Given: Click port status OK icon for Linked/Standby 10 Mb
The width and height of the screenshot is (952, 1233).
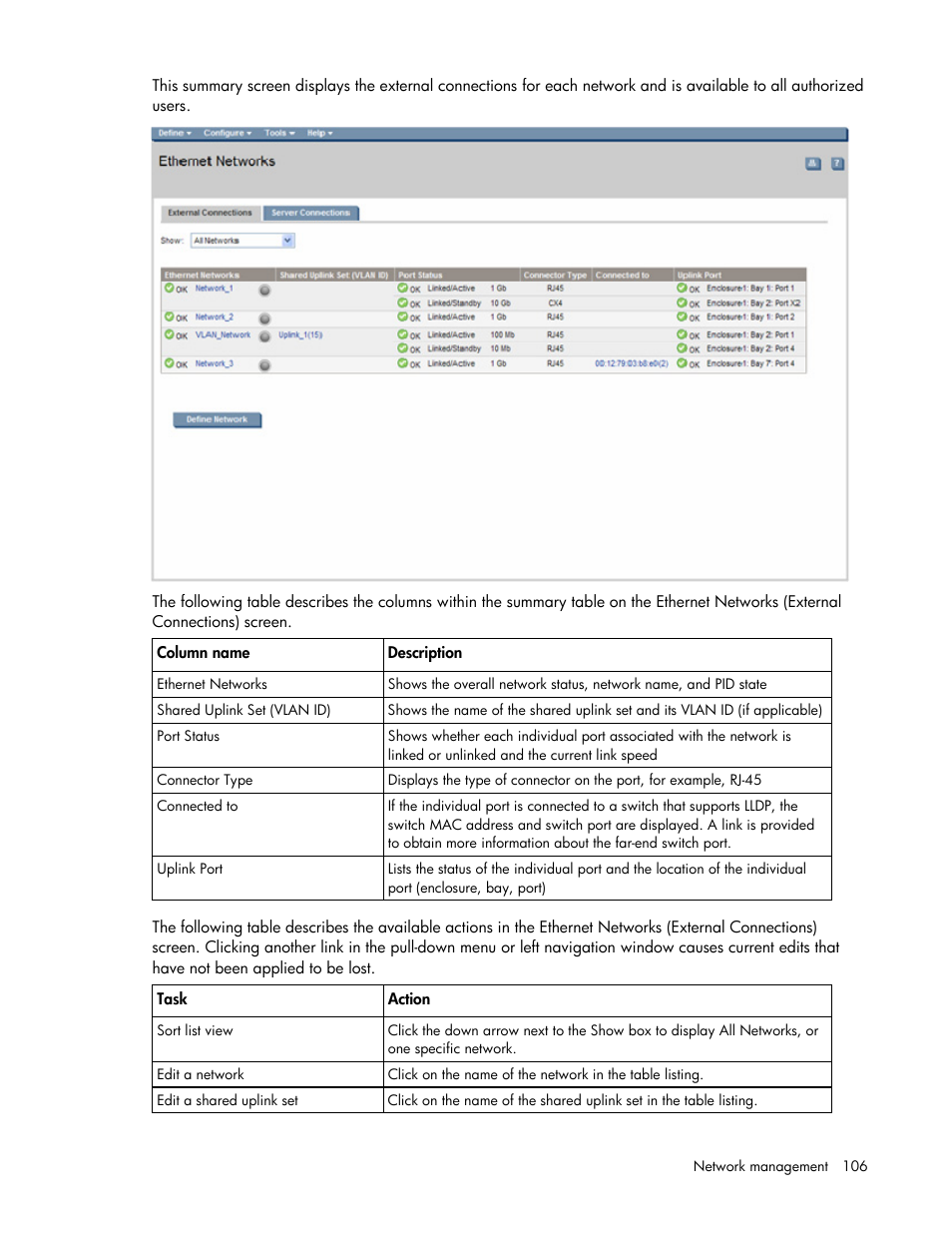Looking at the screenshot, I should [x=402, y=349].
